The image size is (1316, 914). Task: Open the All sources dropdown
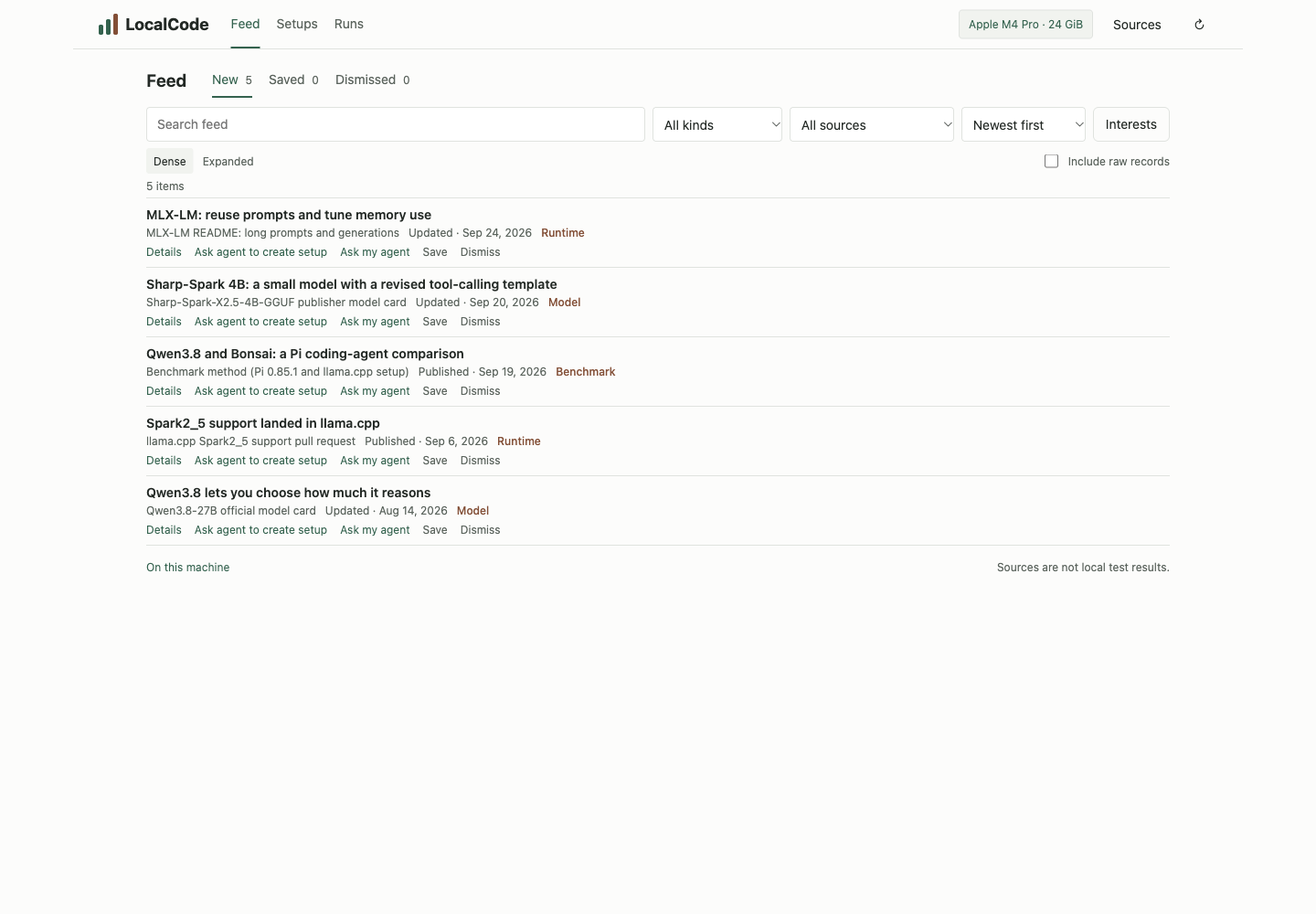click(872, 124)
